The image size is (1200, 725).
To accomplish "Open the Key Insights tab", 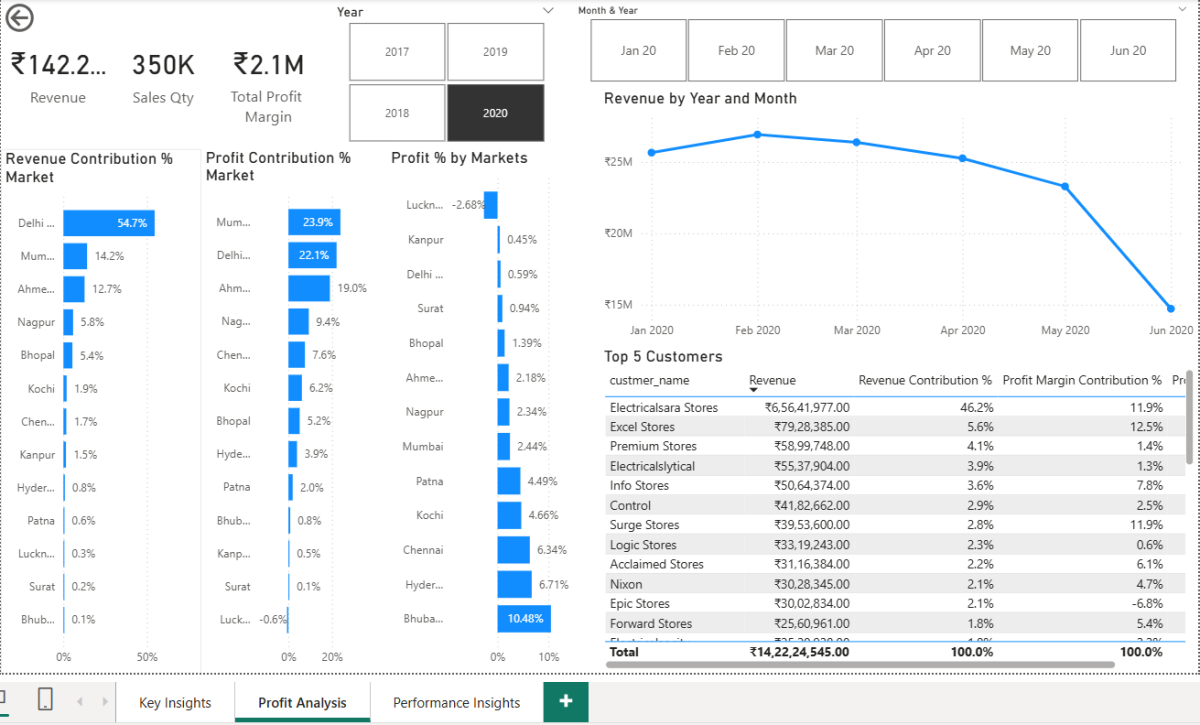I will coord(175,702).
